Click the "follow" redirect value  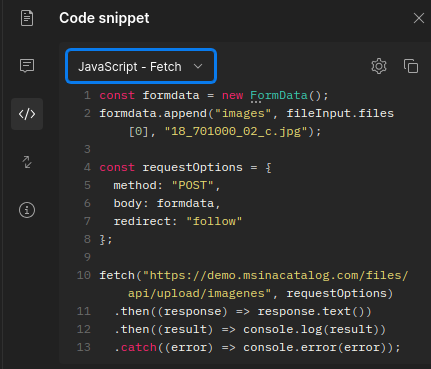[x=214, y=221]
